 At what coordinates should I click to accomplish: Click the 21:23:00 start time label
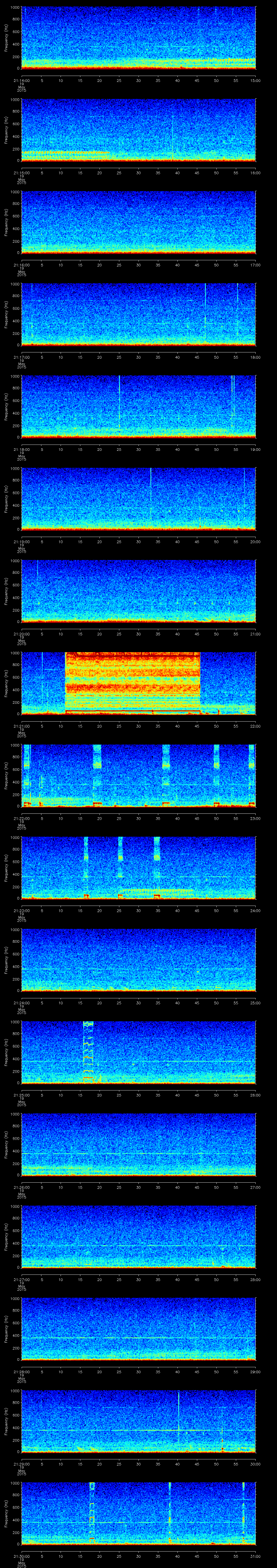(21, 910)
